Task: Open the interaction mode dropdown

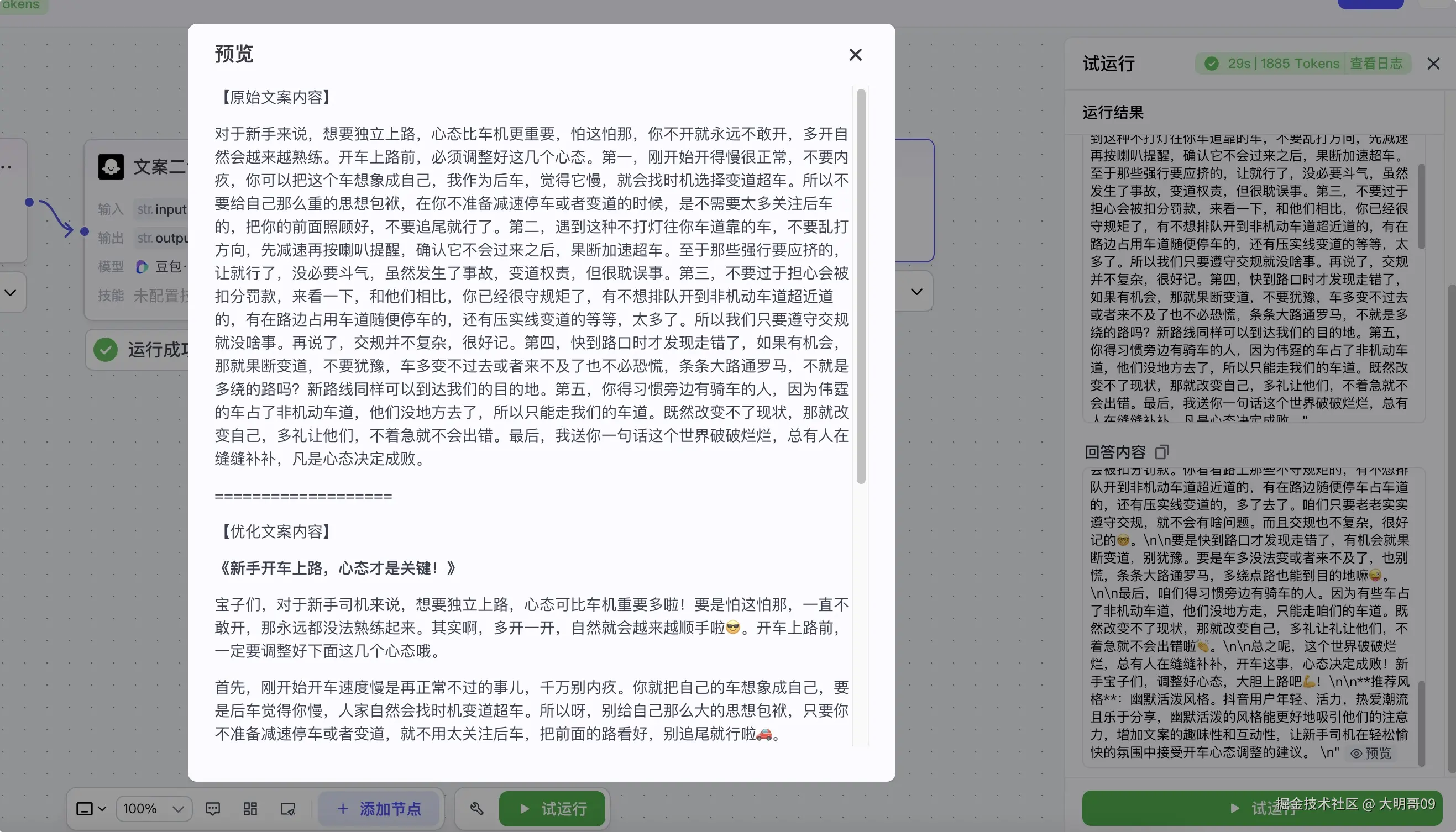Action: point(91,809)
